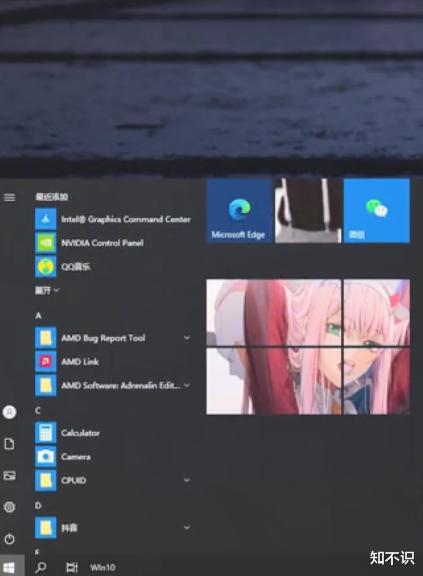Click the Win10 taskbar label
The image size is (423, 576).
(103, 568)
